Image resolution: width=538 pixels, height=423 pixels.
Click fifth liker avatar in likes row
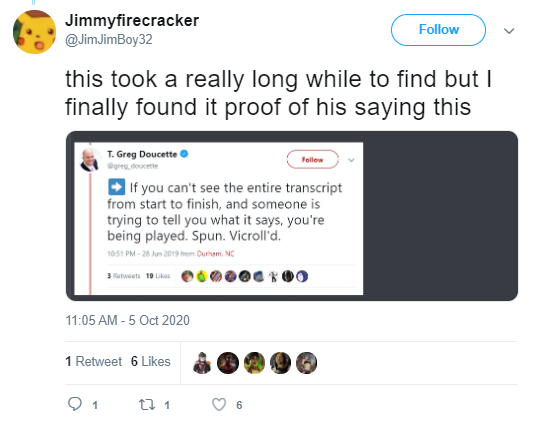tap(306, 363)
